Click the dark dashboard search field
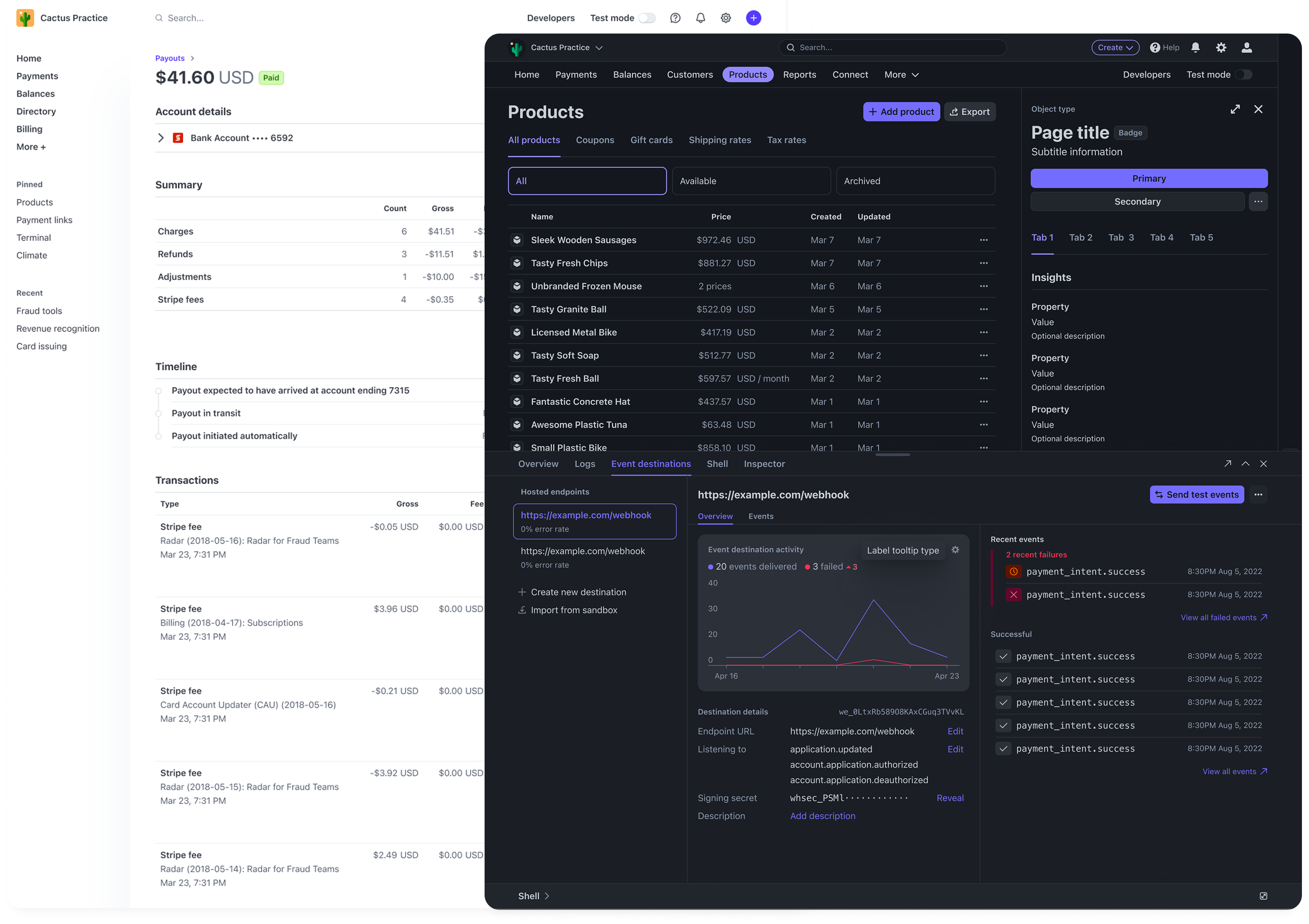 pyautogui.click(x=892, y=47)
